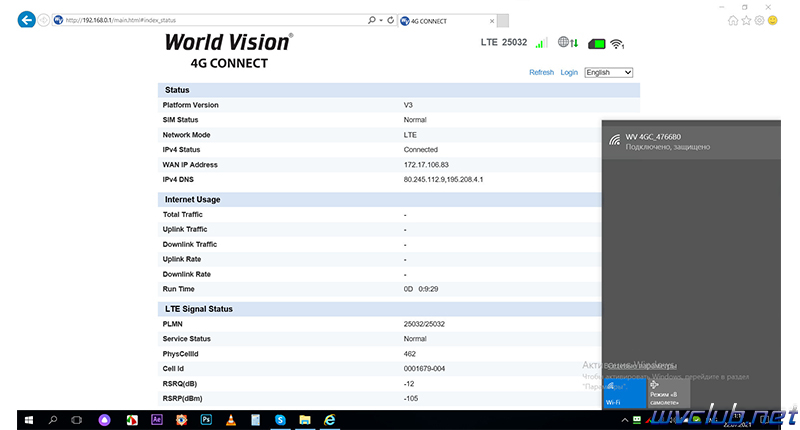Viewport: 800px width, 430px height.
Task: Click the LTE Signal Status section header
Action: pos(380,309)
